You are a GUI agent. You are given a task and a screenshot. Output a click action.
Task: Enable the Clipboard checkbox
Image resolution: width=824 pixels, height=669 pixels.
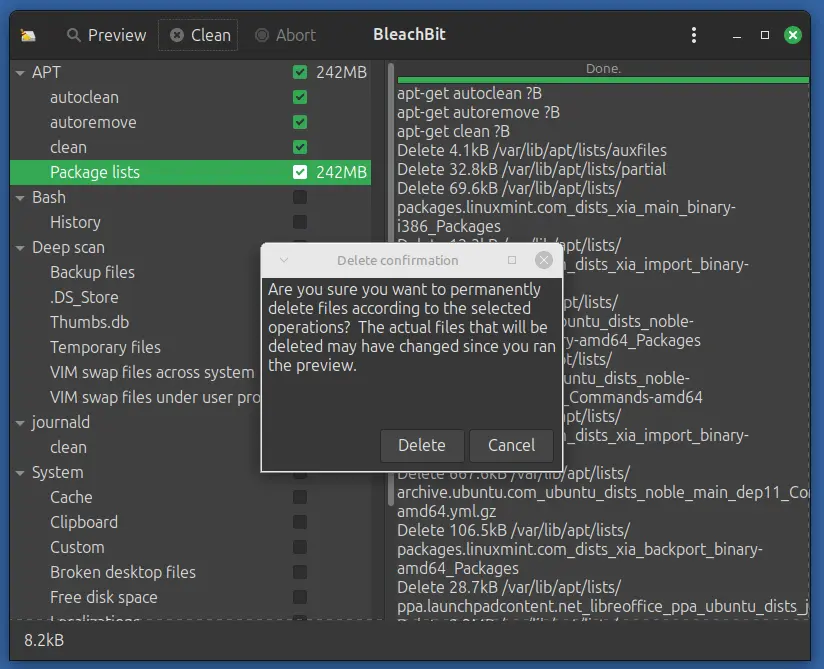(x=300, y=522)
